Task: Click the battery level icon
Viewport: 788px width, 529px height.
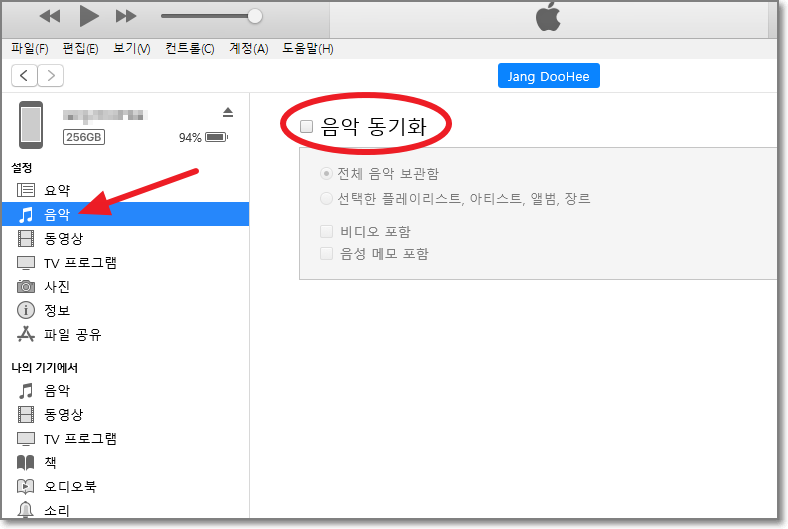Action: click(x=217, y=137)
